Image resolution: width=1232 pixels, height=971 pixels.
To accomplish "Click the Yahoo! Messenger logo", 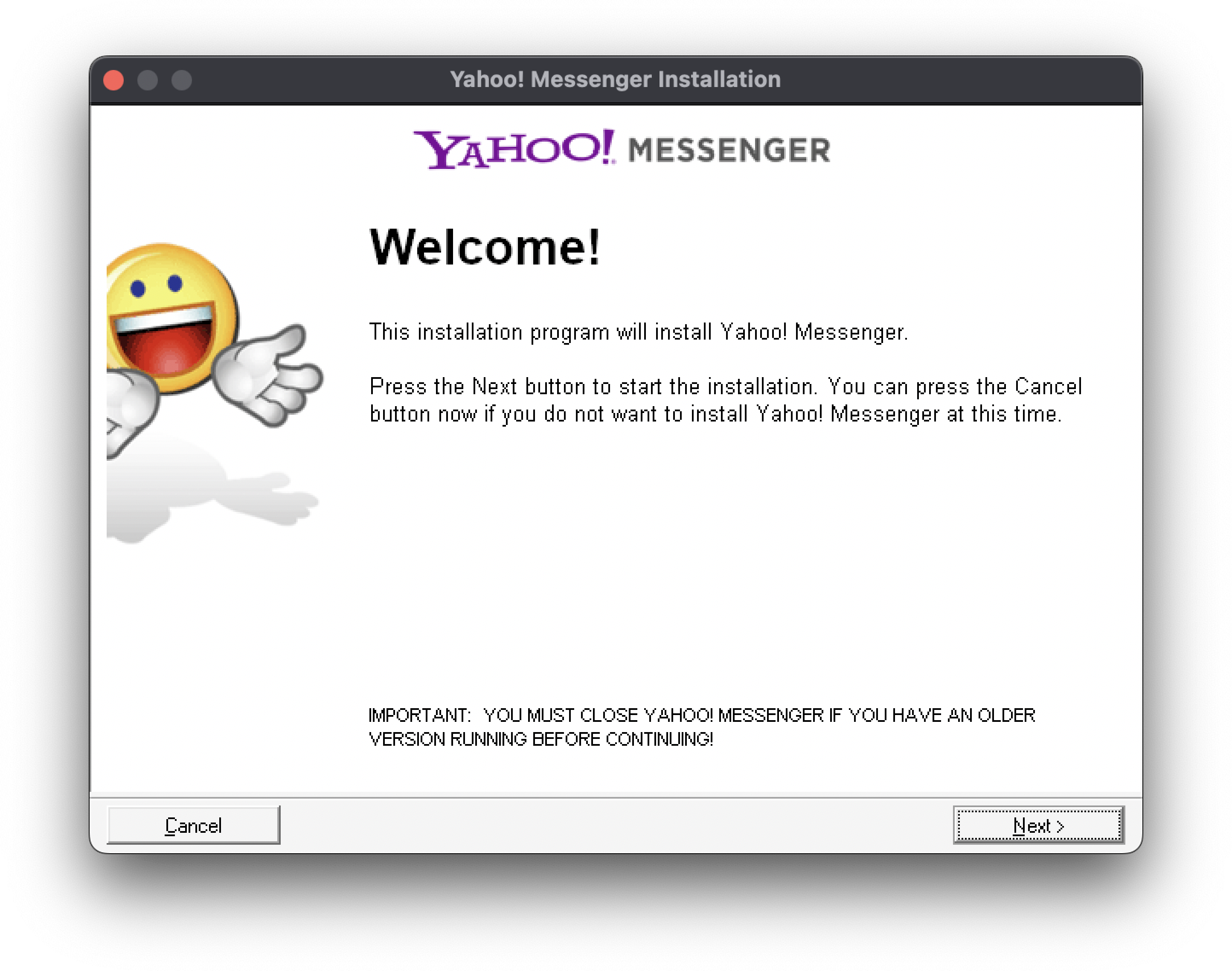I will pyautogui.click(x=622, y=149).
